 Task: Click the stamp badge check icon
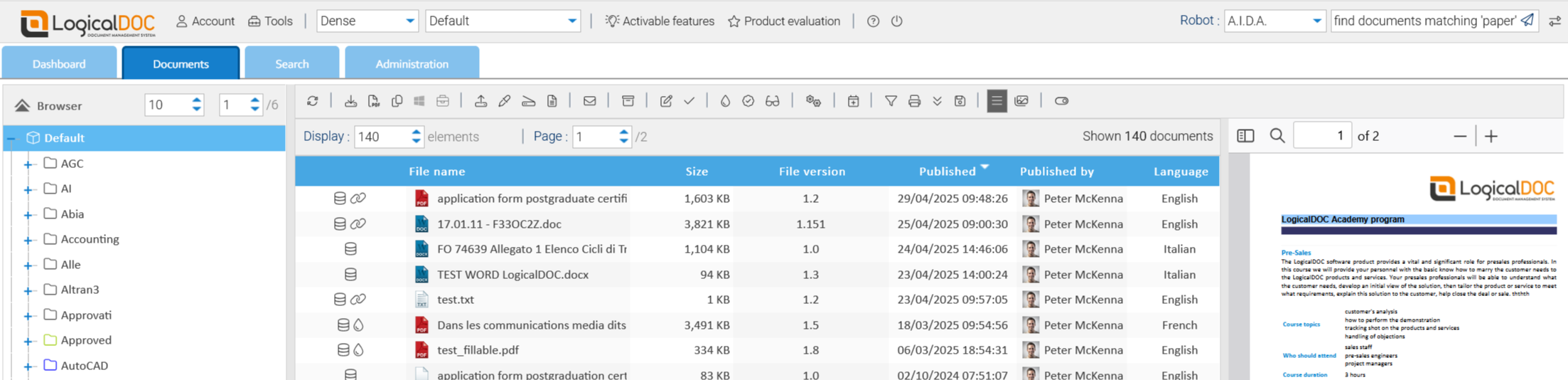tap(748, 101)
